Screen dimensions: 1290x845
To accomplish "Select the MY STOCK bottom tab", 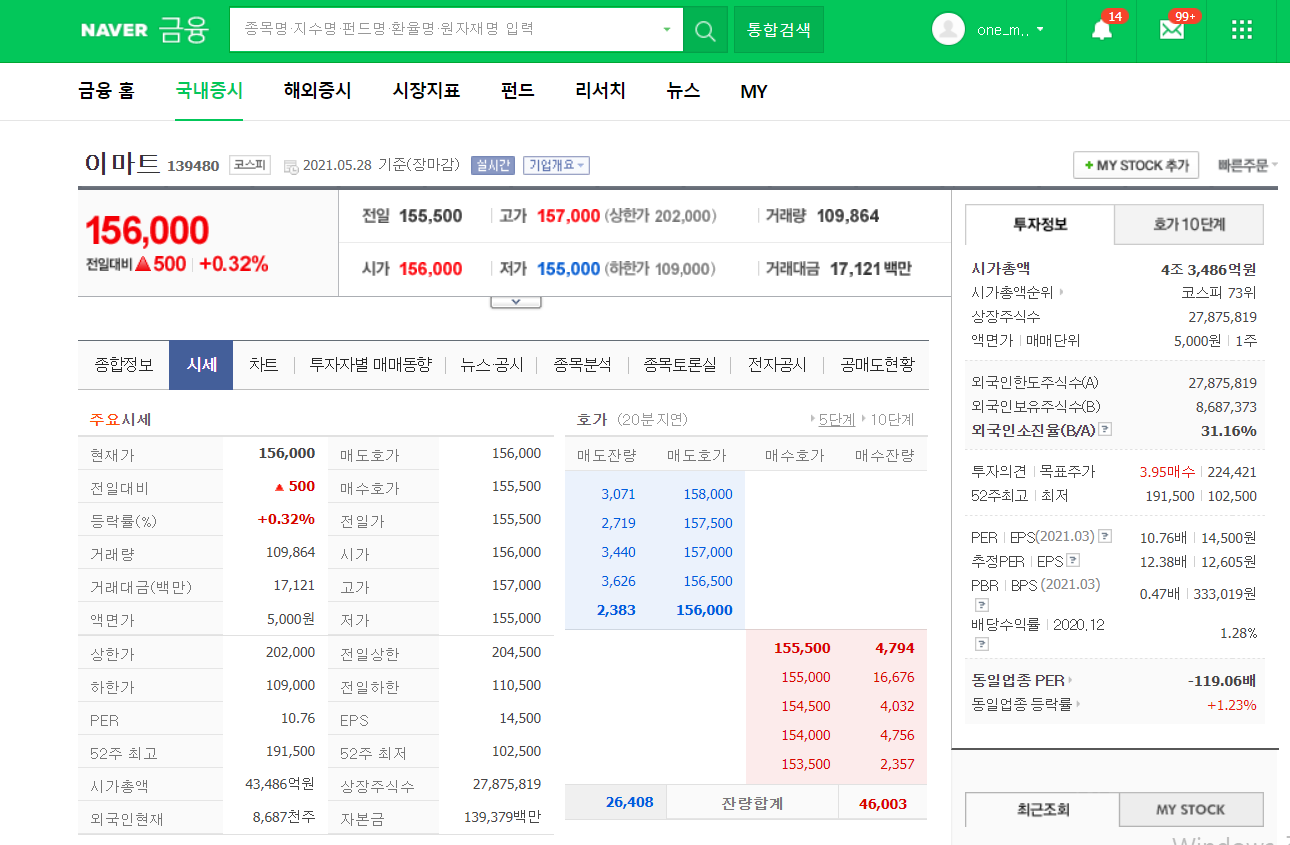I will (1190, 809).
